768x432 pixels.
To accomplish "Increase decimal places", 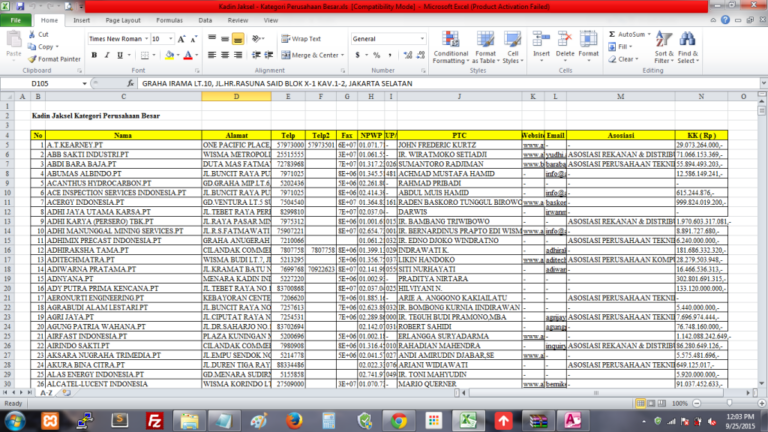I will pos(408,55).
